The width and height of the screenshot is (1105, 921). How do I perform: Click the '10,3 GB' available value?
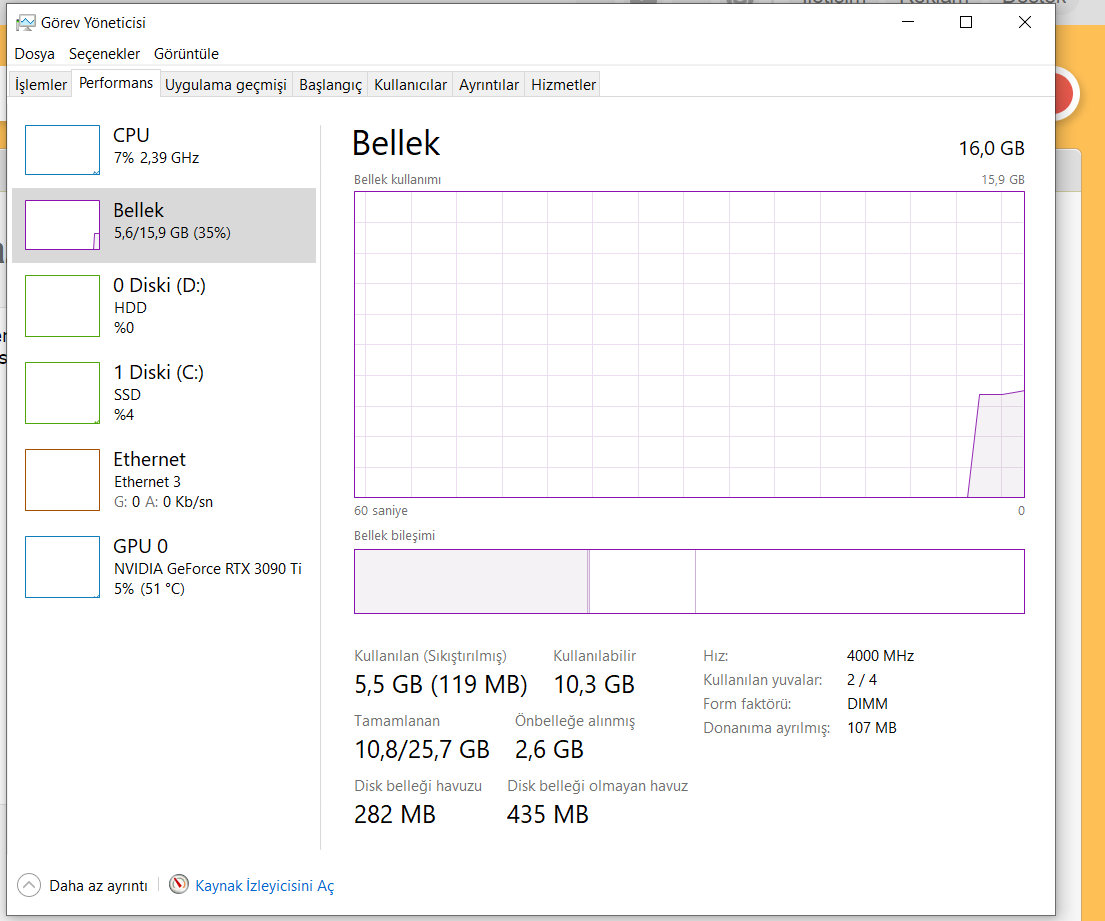coord(594,684)
